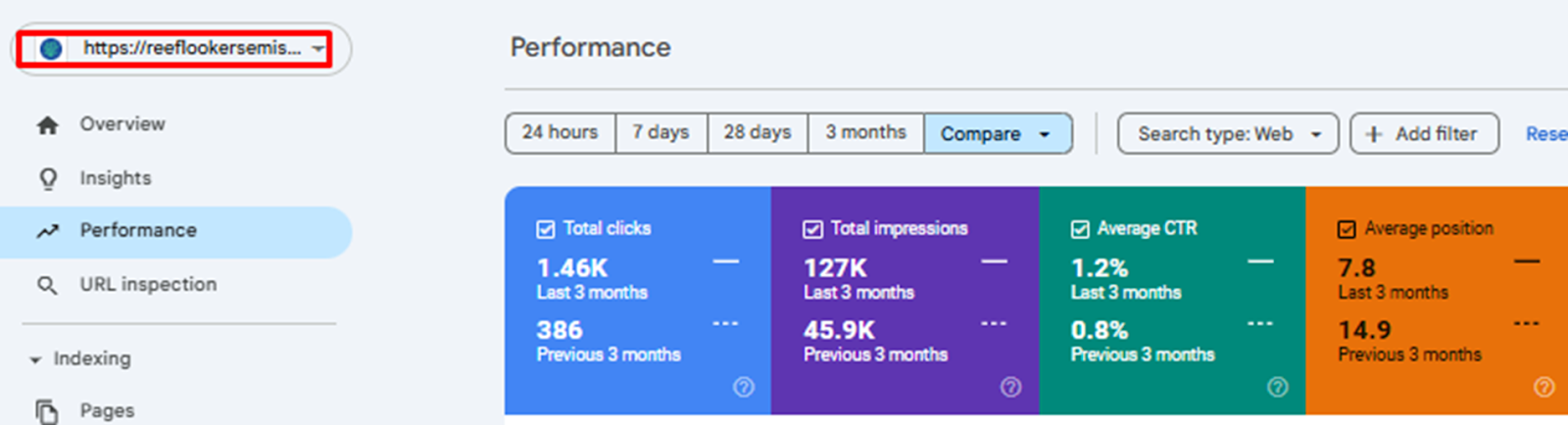
Task: Open the Compare date range dropdown
Action: coord(997,134)
